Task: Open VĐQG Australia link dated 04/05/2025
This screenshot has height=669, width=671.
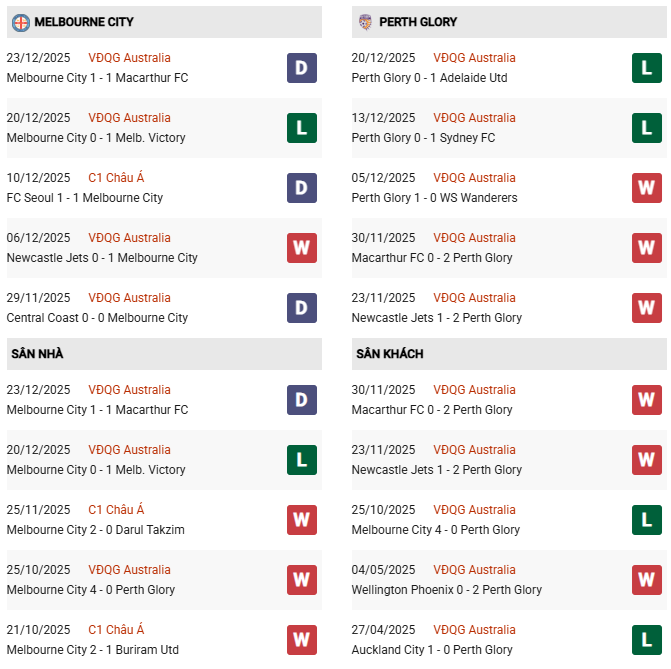Action: (474, 570)
